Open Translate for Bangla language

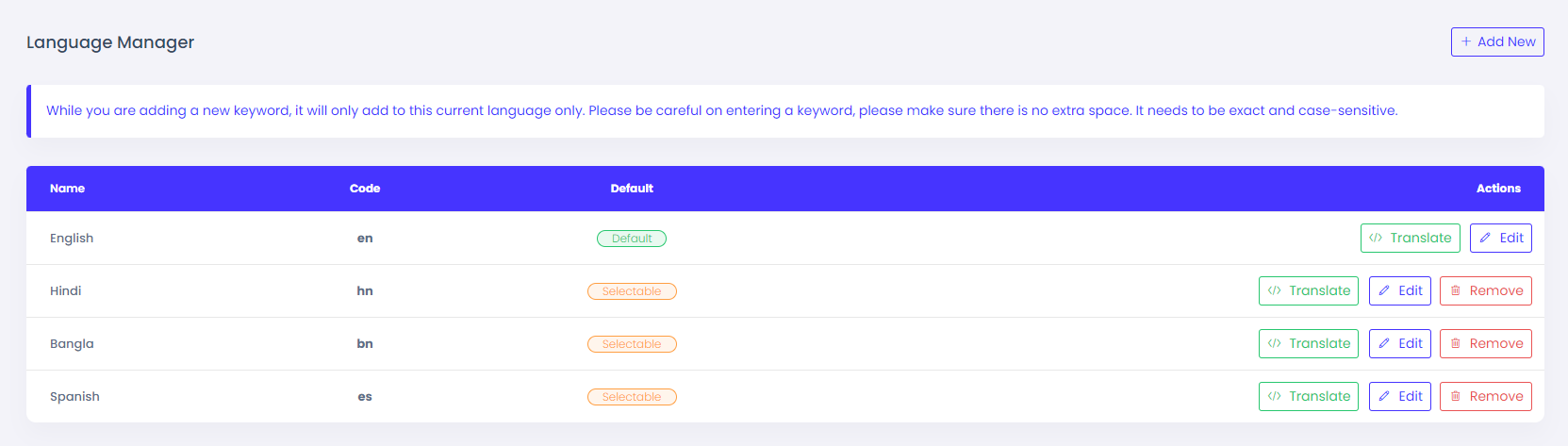pyautogui.click(x=1310, y=343)
